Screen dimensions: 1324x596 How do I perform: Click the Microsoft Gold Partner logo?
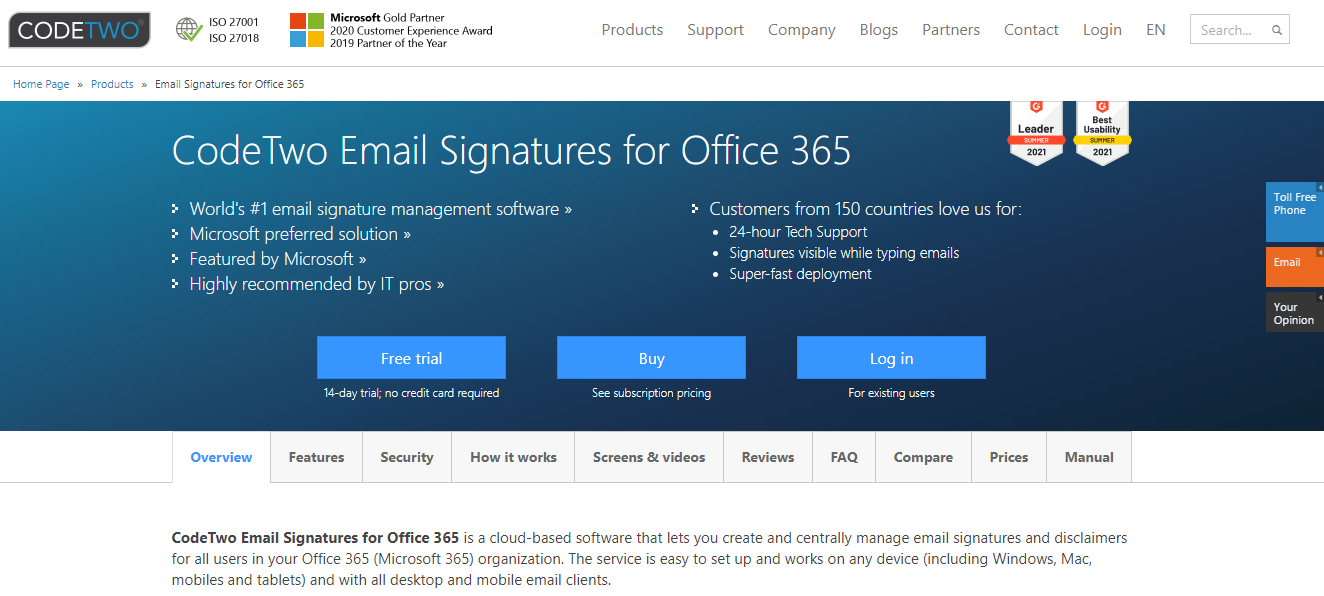click(391, 30)
